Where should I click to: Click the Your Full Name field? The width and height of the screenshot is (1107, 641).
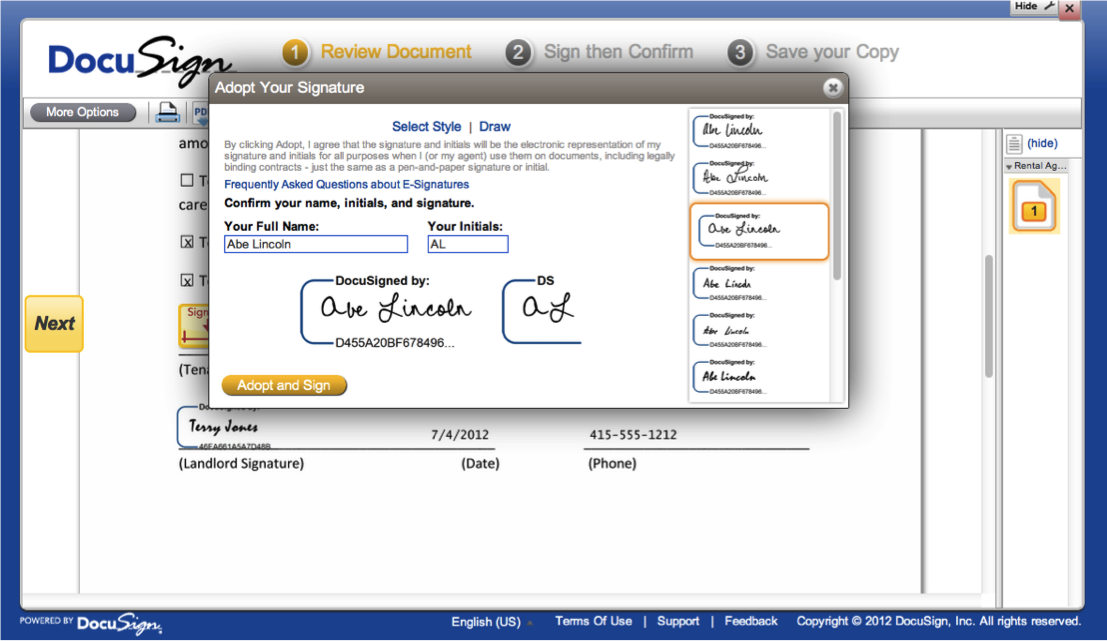click(x=316, y=244)
